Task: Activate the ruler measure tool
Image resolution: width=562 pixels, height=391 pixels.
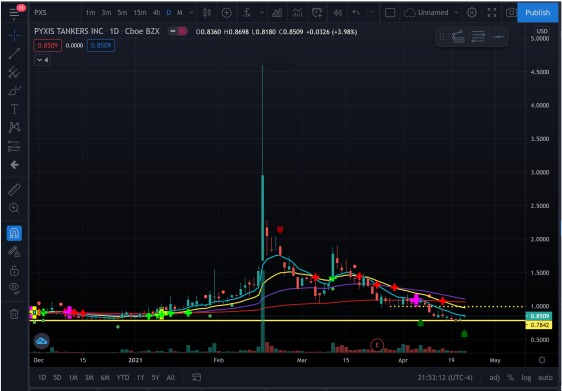Action: pos(14,190)
